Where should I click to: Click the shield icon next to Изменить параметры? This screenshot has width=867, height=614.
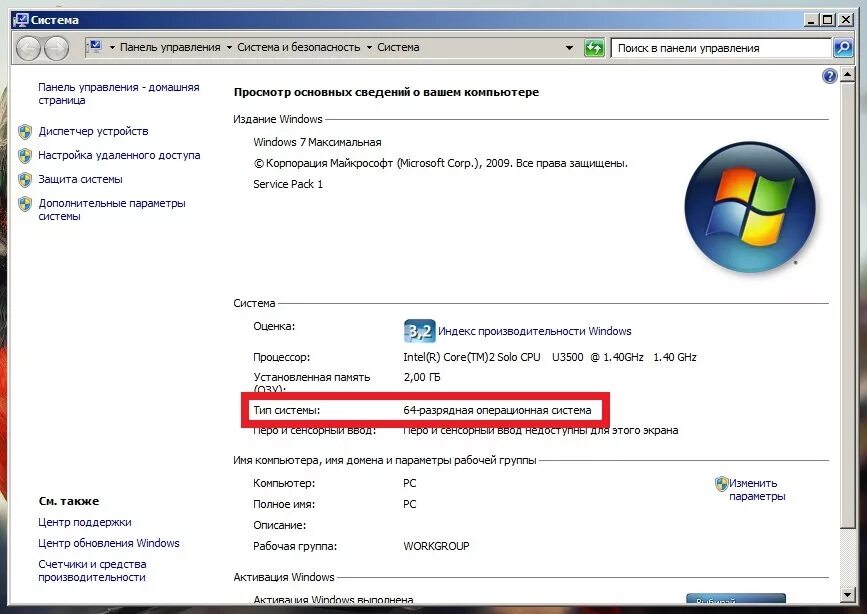click(722, 484)
